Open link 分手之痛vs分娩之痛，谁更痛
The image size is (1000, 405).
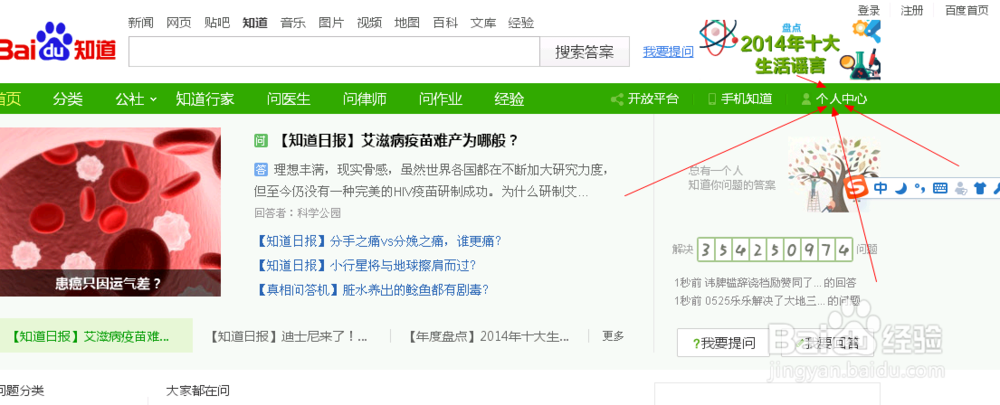coord(378,242)
